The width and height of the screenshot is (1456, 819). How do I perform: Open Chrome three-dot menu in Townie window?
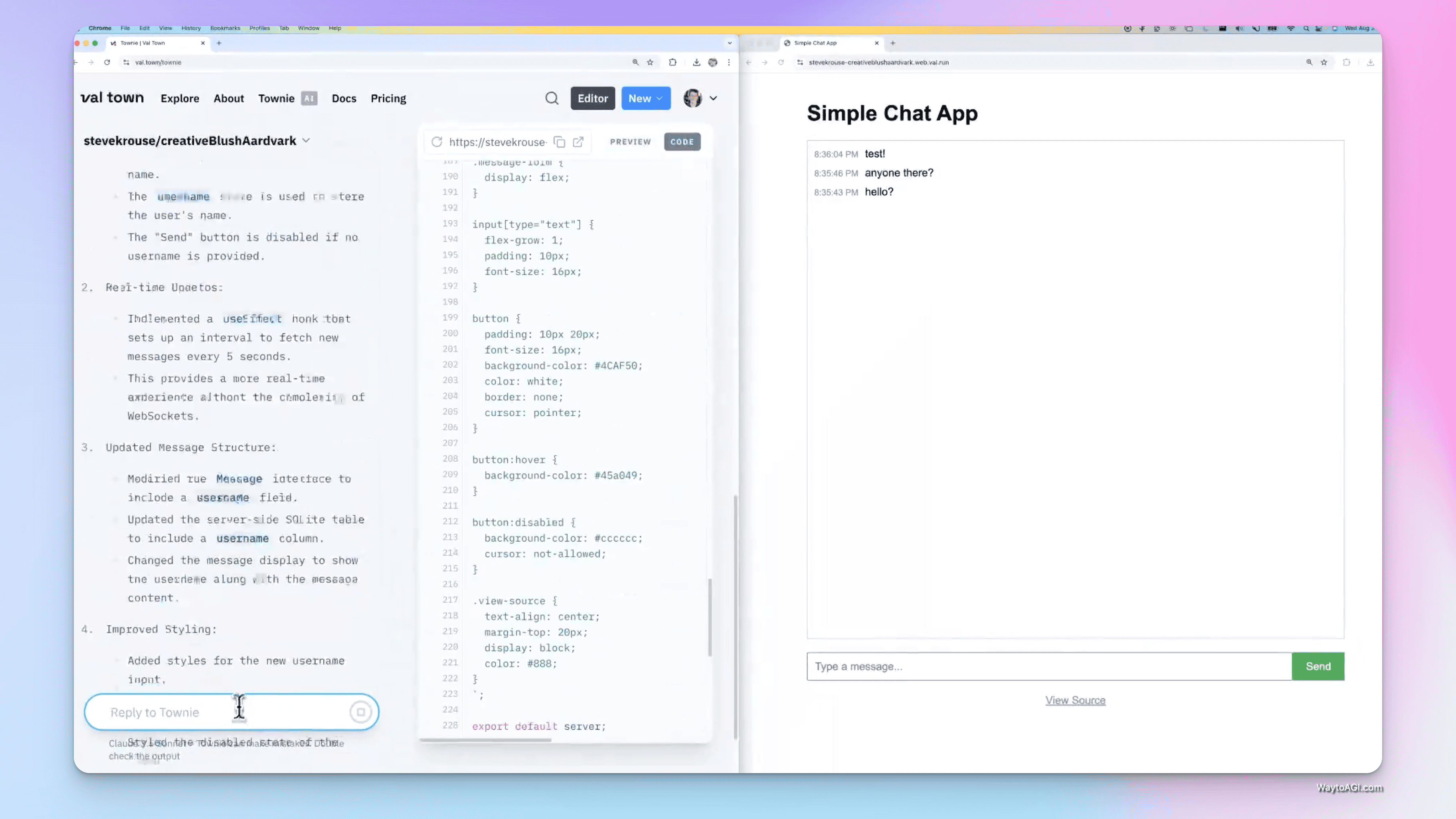point(728,62)
